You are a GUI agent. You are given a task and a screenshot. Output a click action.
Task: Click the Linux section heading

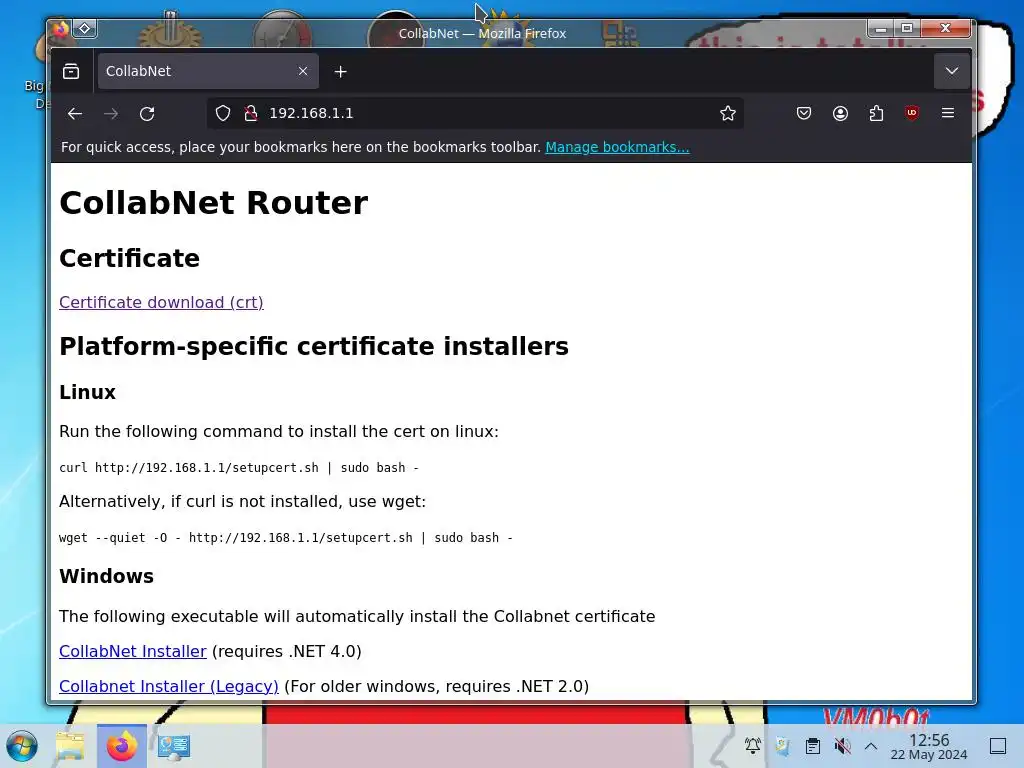click(88, 392)
